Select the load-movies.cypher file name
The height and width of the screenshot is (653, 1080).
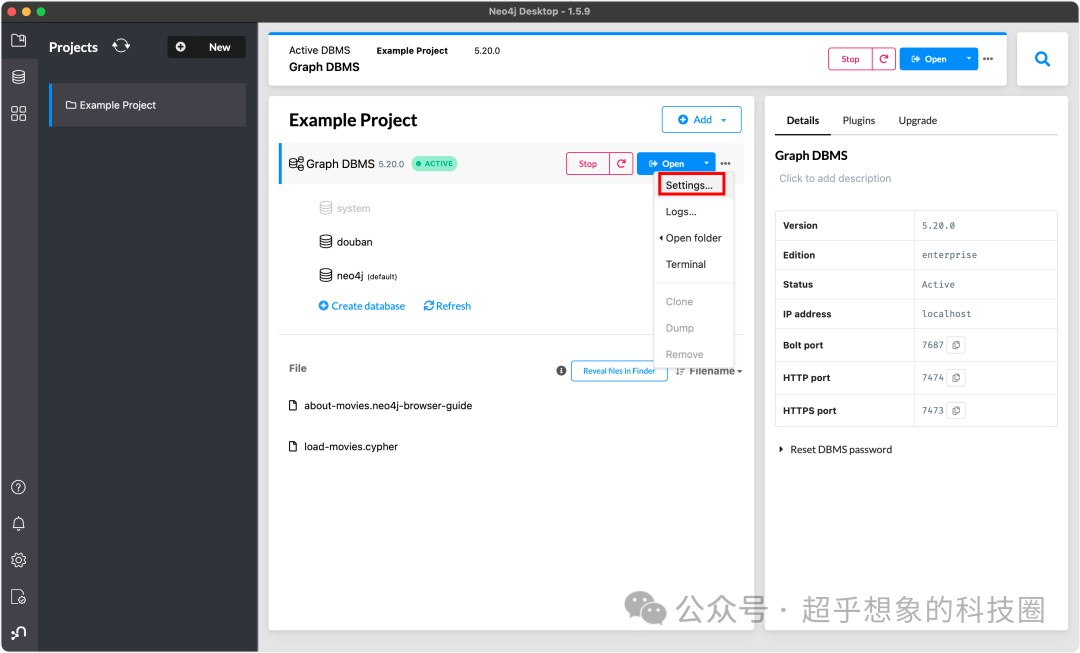351,446
